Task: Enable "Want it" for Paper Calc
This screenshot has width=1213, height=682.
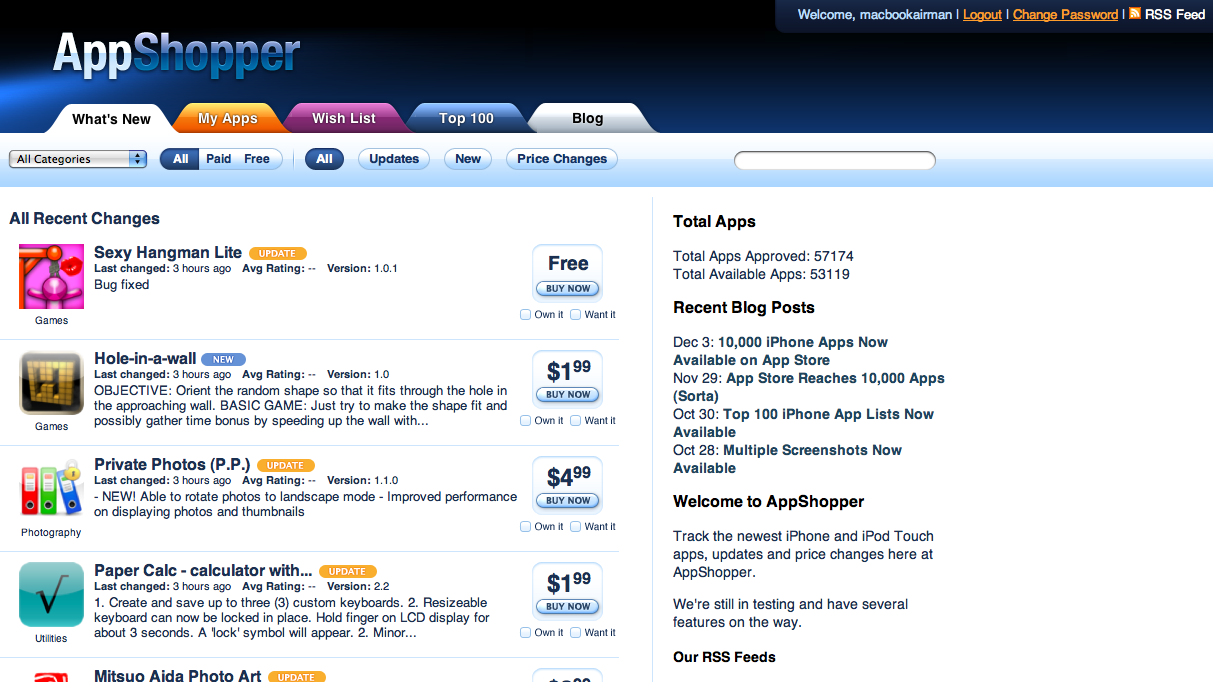Action: [576, 633]
